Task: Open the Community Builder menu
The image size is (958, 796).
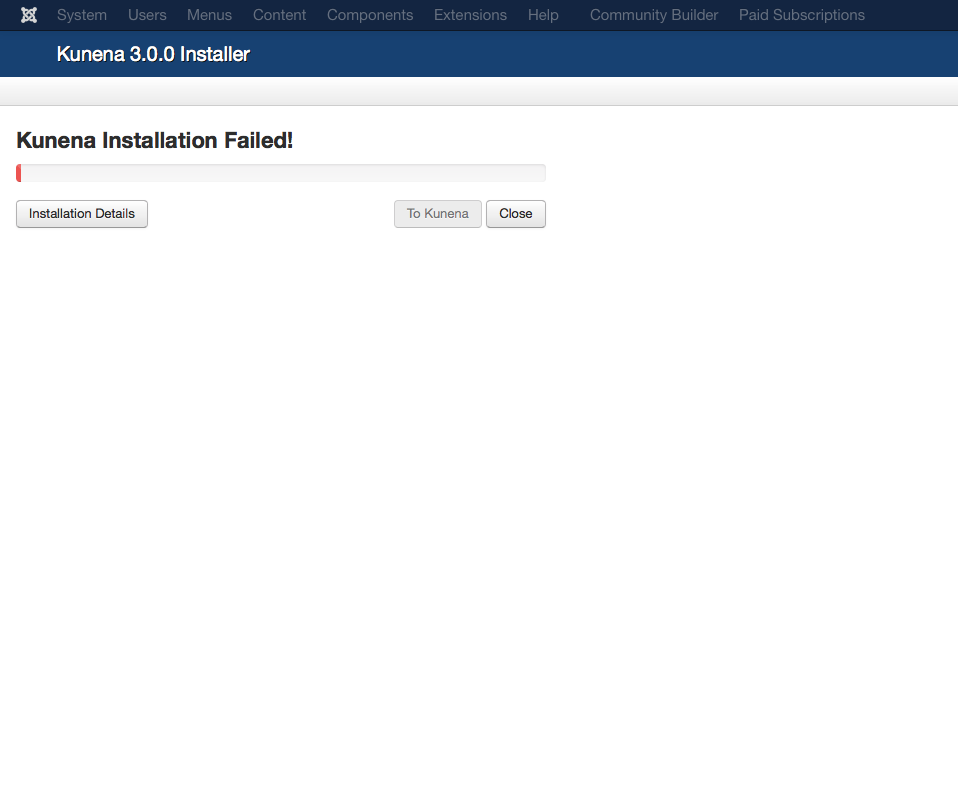Action: pyautogui.click(x=654, y=15)
